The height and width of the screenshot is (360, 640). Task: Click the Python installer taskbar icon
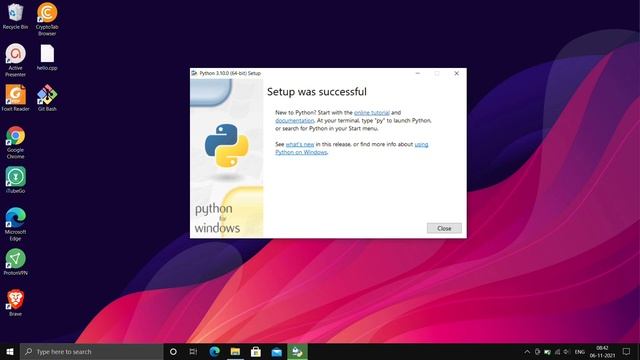coord(297,351)
